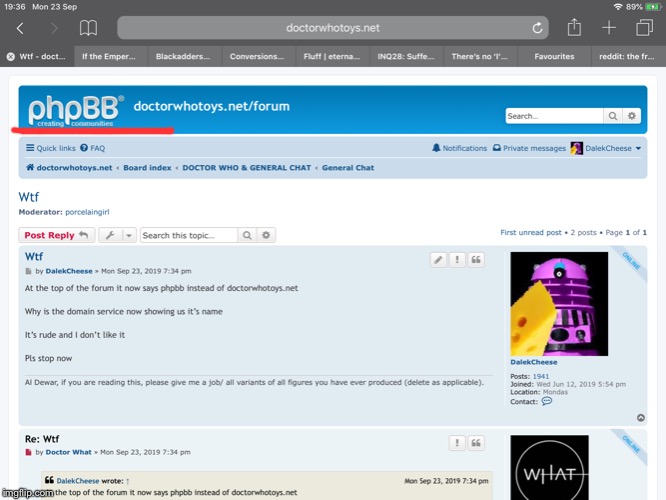Open the Safari bookmarks book icon
Screen dimensions: 666x500
[x=88, y=28]
